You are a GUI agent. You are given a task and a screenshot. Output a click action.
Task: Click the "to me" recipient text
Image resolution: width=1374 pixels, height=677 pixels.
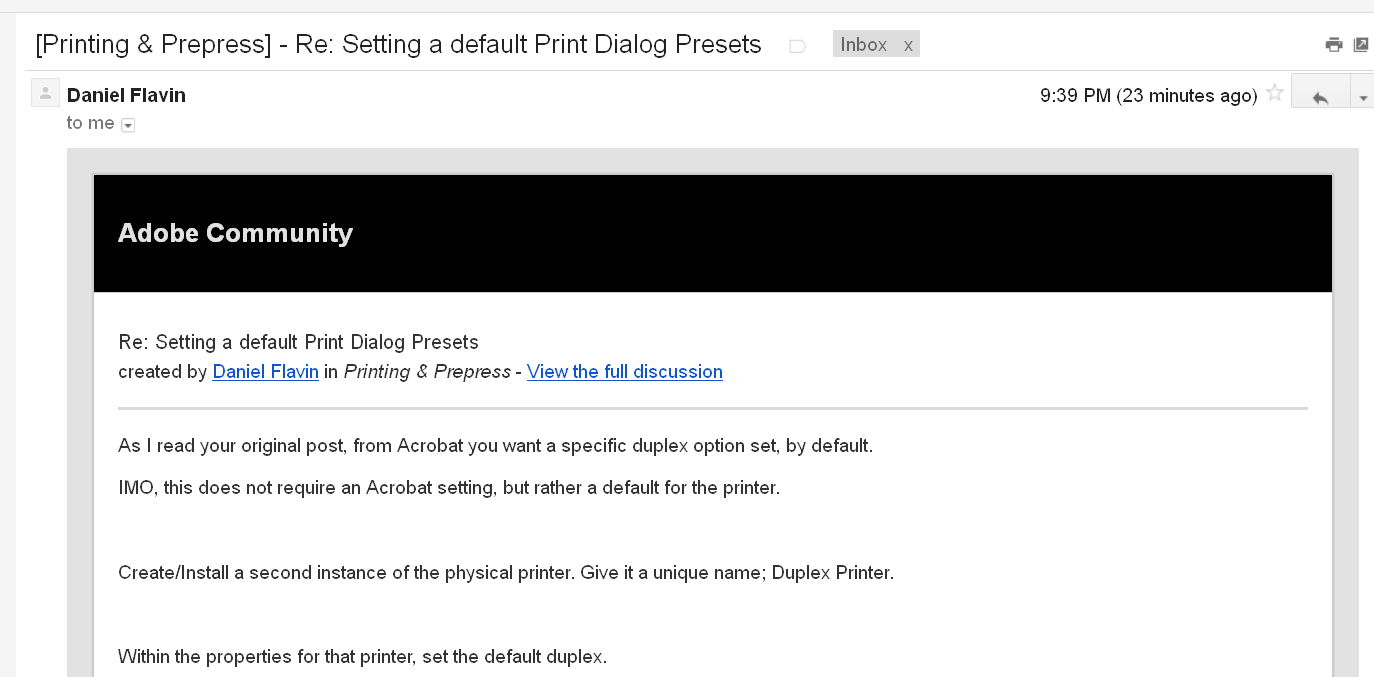coord(91,123)
